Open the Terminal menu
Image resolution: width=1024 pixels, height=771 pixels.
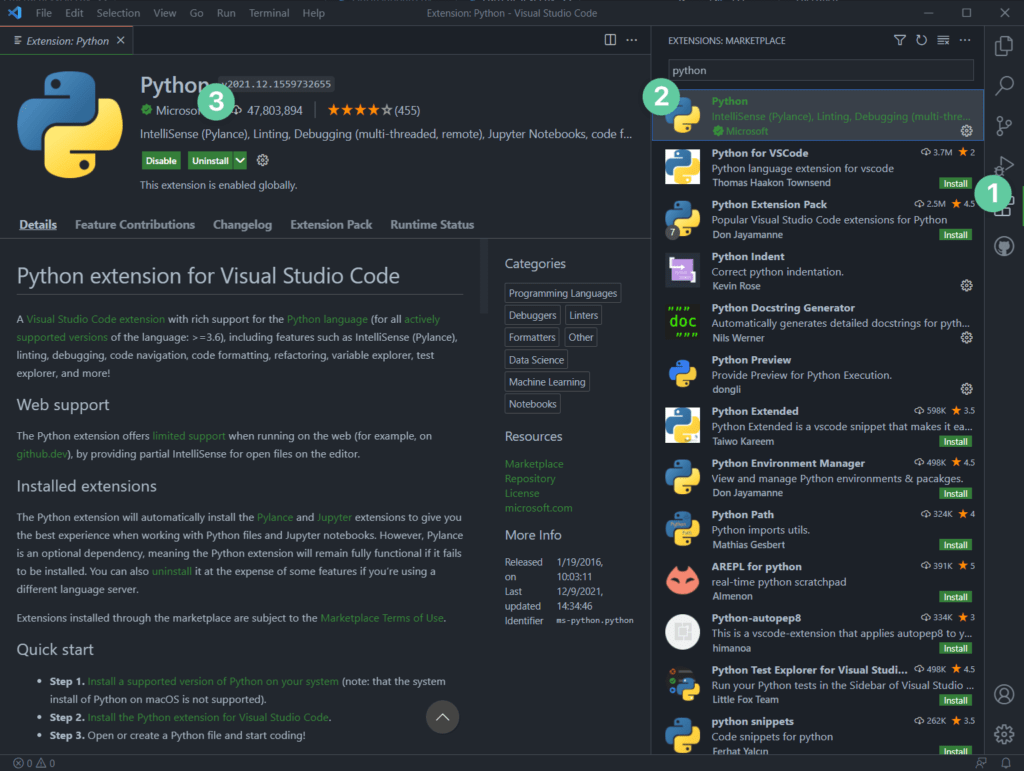pyautogui.click(x=268, y=13)
